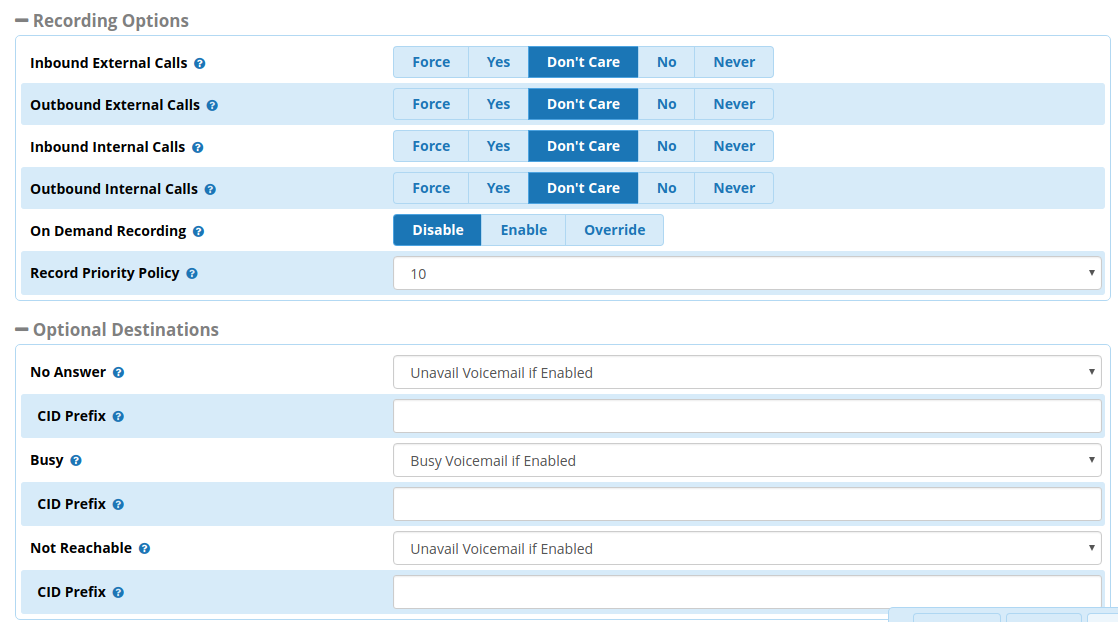Select Don't Care for Inbound External Calls
Image resolution: width=1118 pixels, height=622 pixels.
[583, 62]
